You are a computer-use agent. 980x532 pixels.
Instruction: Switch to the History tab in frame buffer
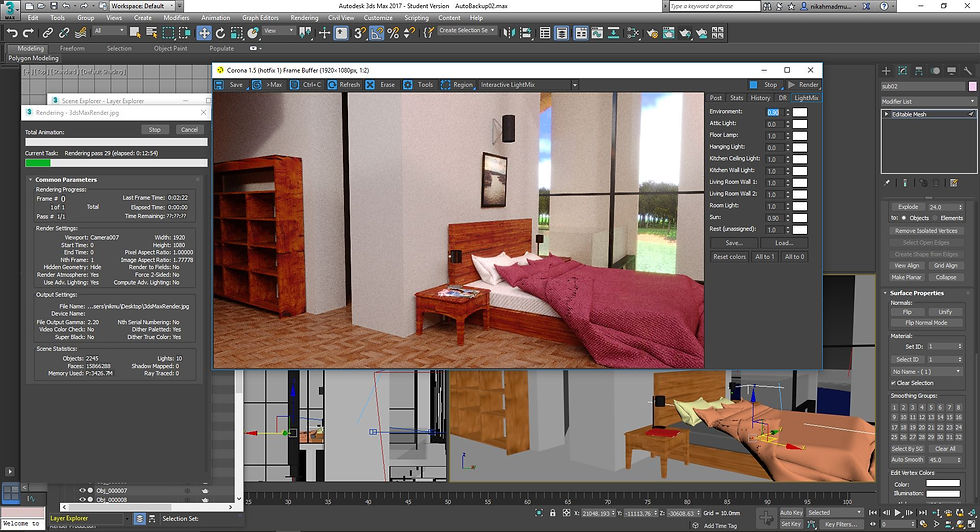click(x=760, y=98)
